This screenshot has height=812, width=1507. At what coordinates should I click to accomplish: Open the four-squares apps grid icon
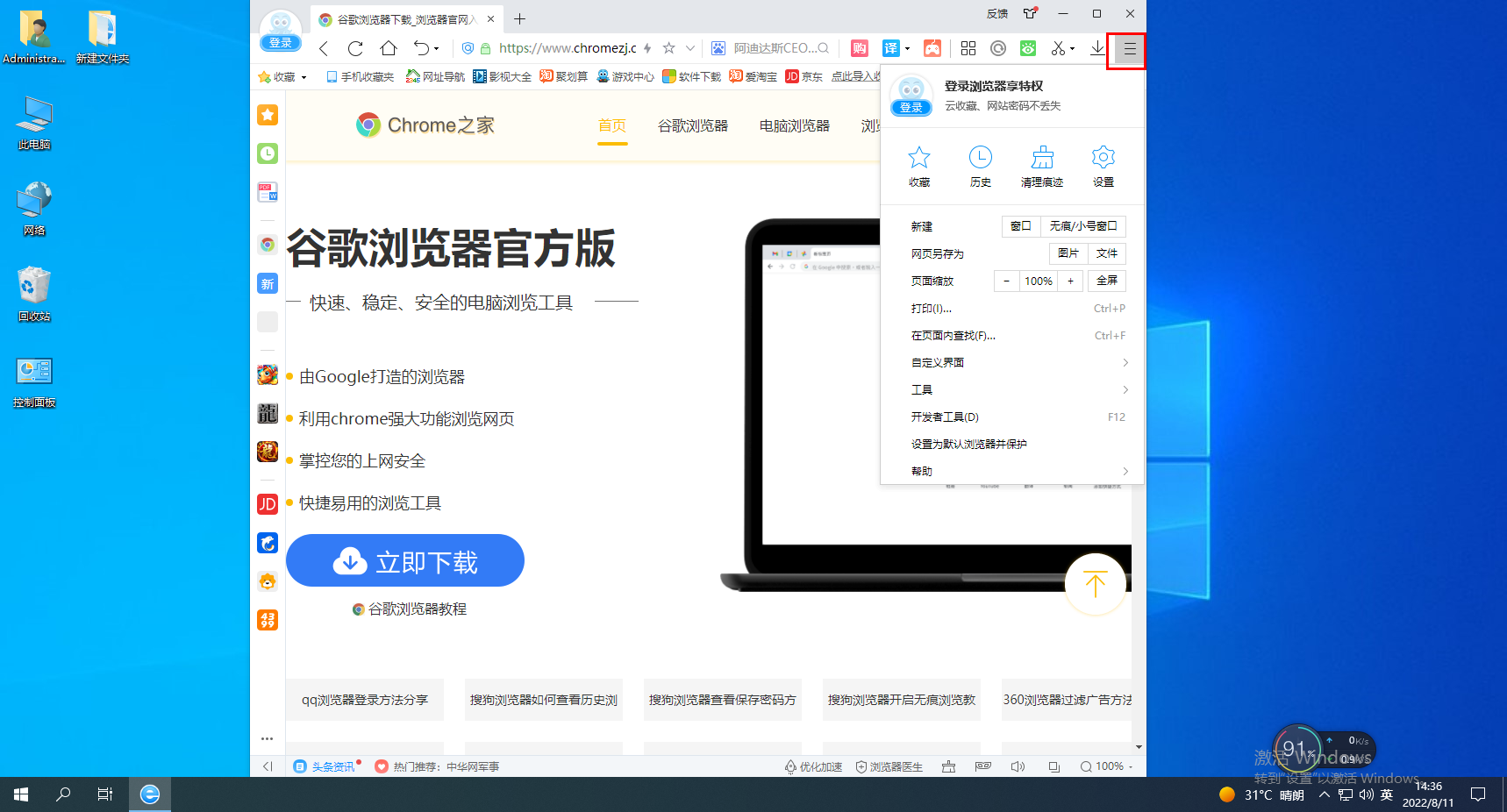968,48
